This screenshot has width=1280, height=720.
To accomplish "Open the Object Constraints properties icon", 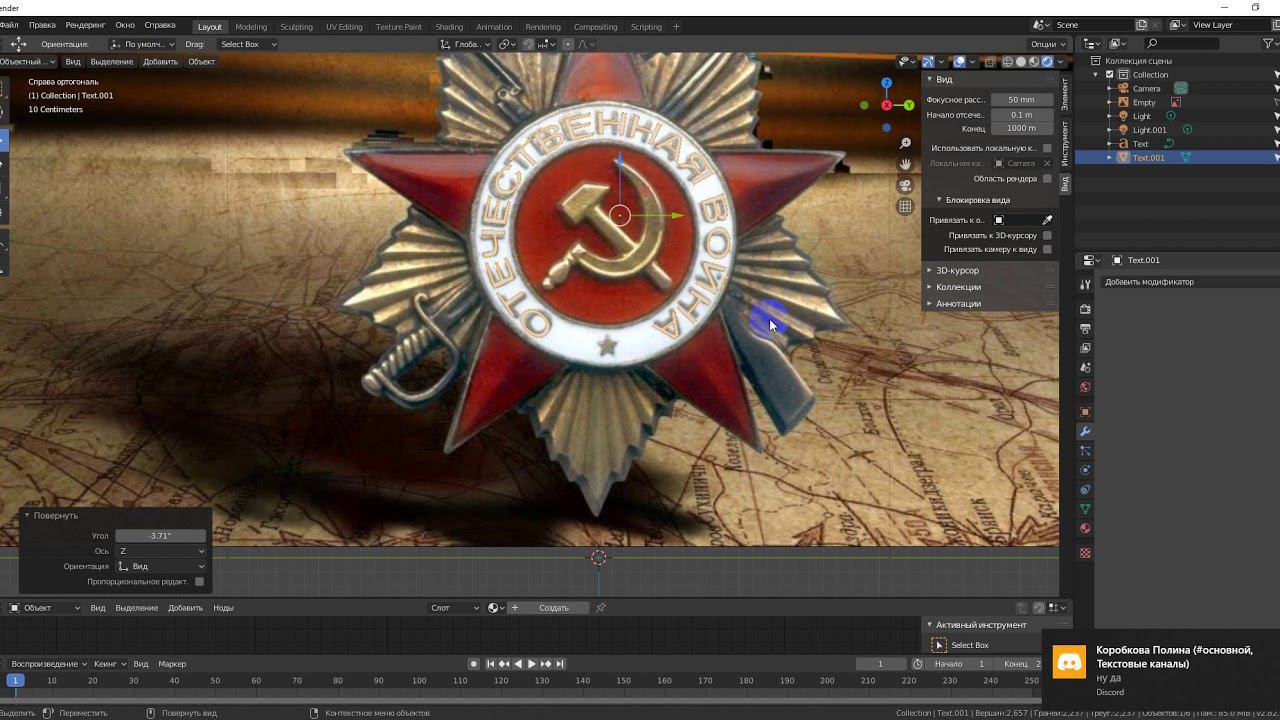I will (x=1085, y=490).
